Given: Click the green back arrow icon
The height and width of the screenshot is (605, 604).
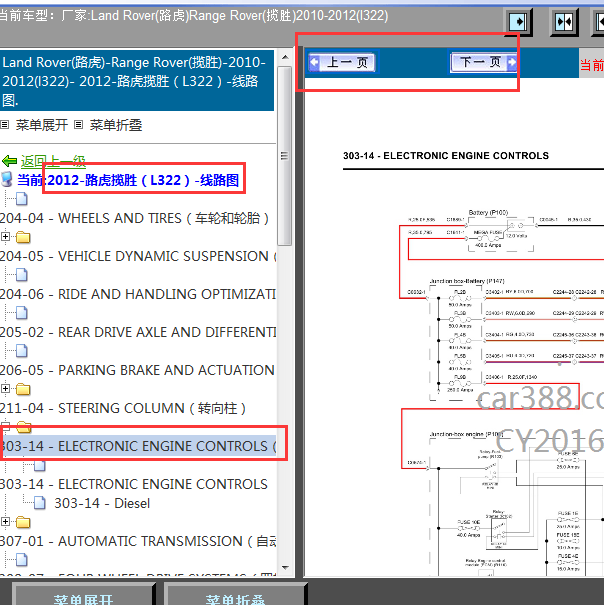Looking at the screenshot, I should [9, 161].
